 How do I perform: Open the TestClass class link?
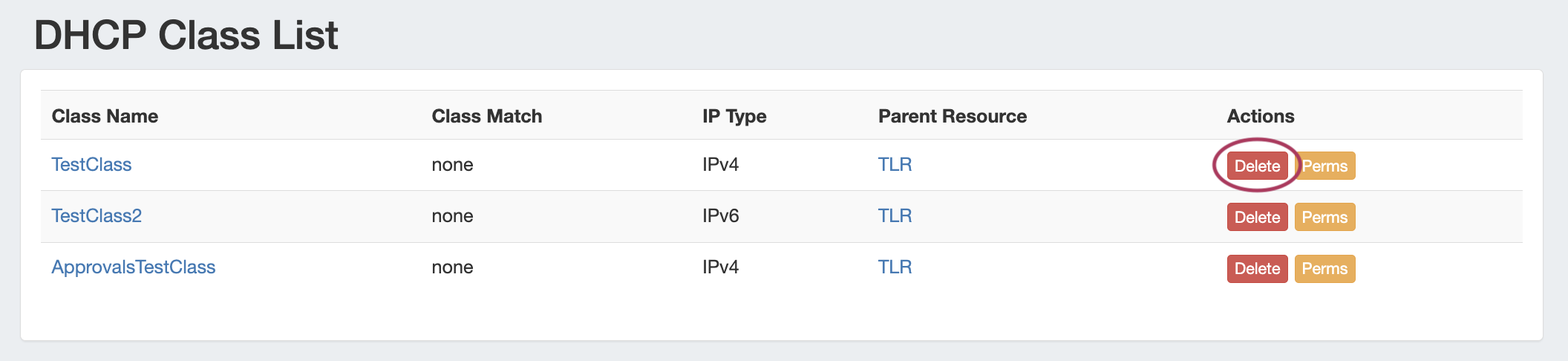[x=91, y=165]
